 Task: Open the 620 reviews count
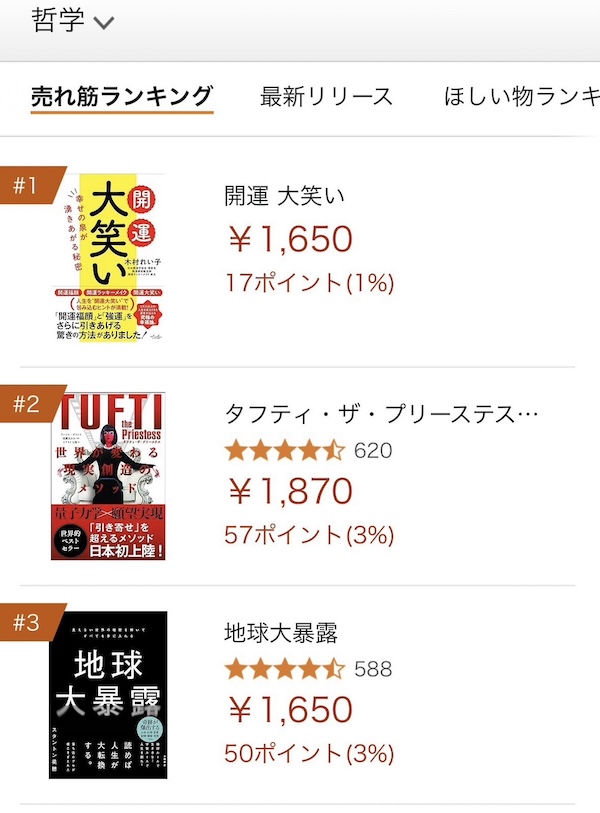click(374, 450)
